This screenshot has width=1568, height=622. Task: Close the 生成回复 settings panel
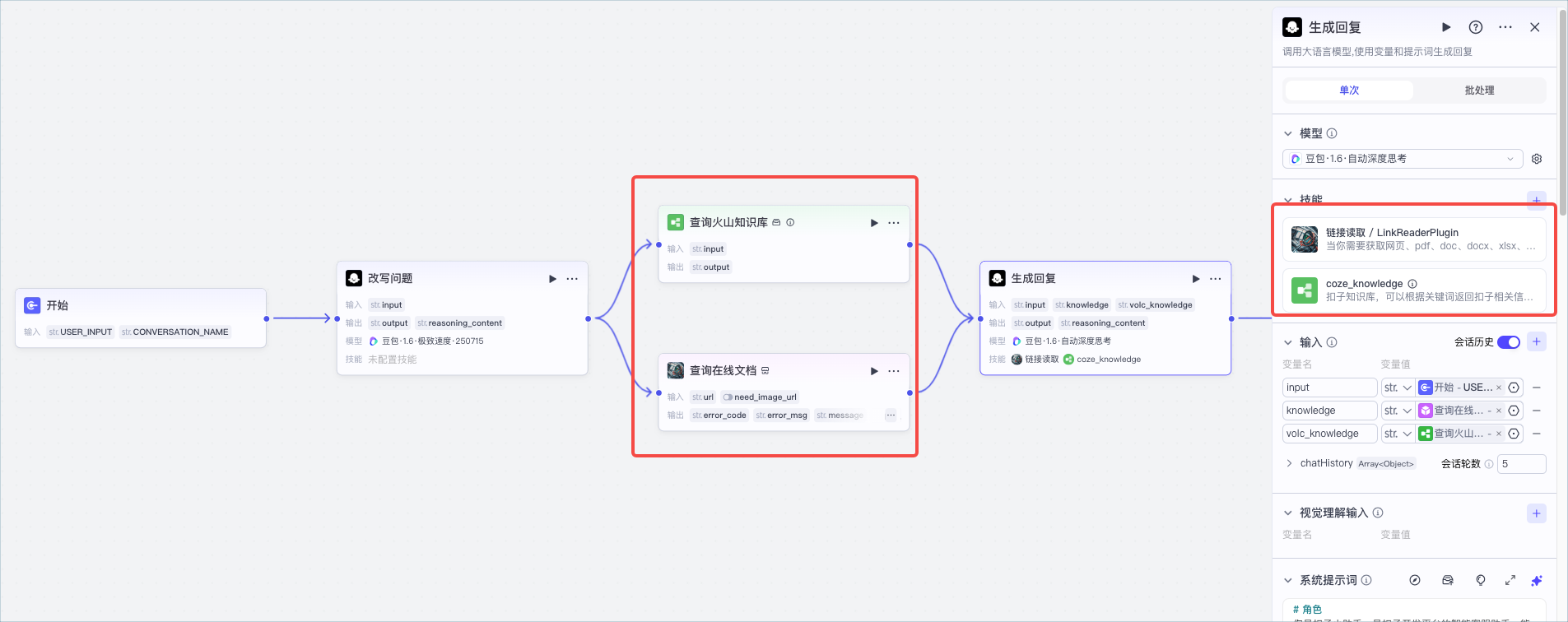pyautogui.click(x=1535, y=27)
